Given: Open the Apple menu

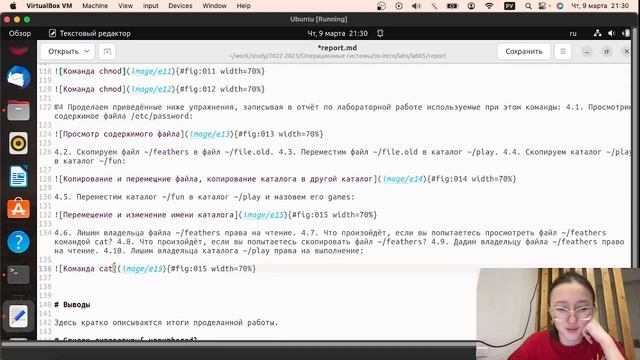Looking at the screenshot, I should coord(13,6).
